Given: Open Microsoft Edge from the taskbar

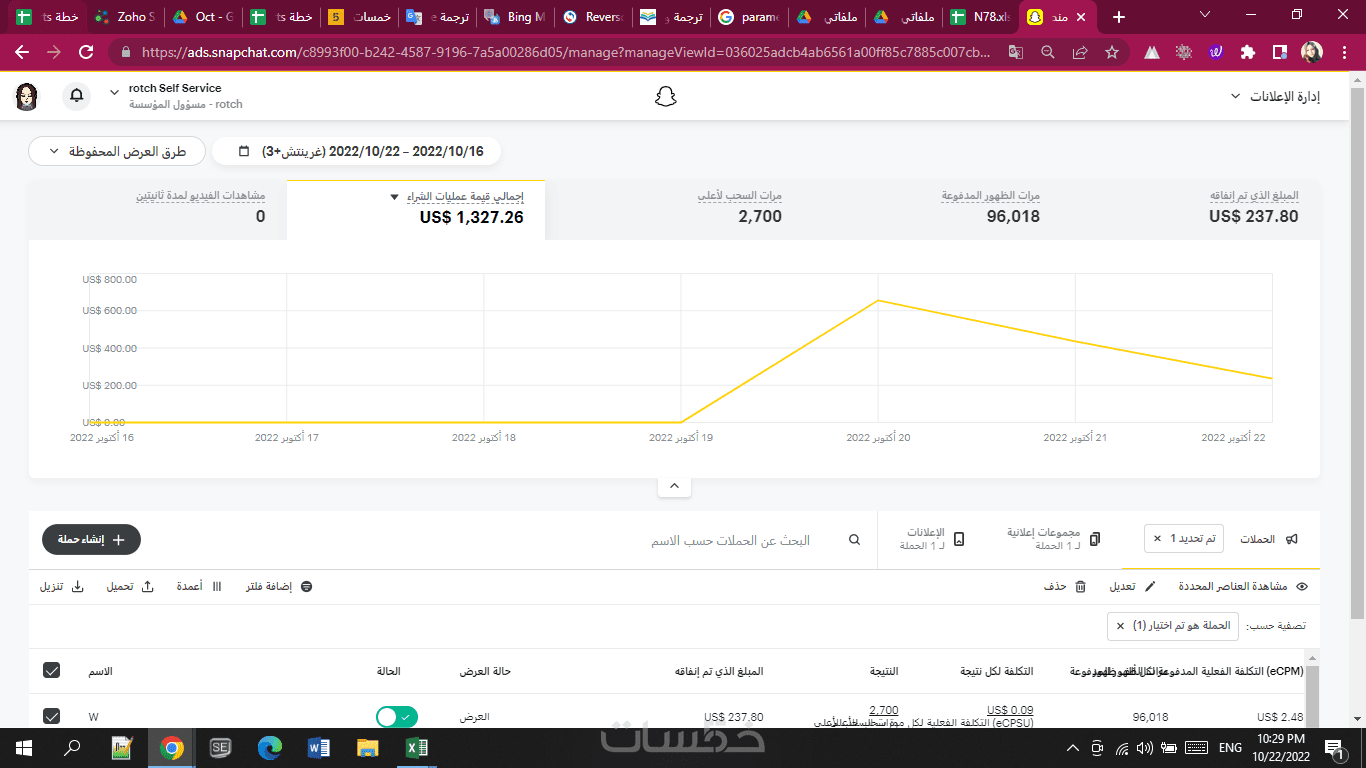Looking at the screenshot, I should tap(270, 747).
